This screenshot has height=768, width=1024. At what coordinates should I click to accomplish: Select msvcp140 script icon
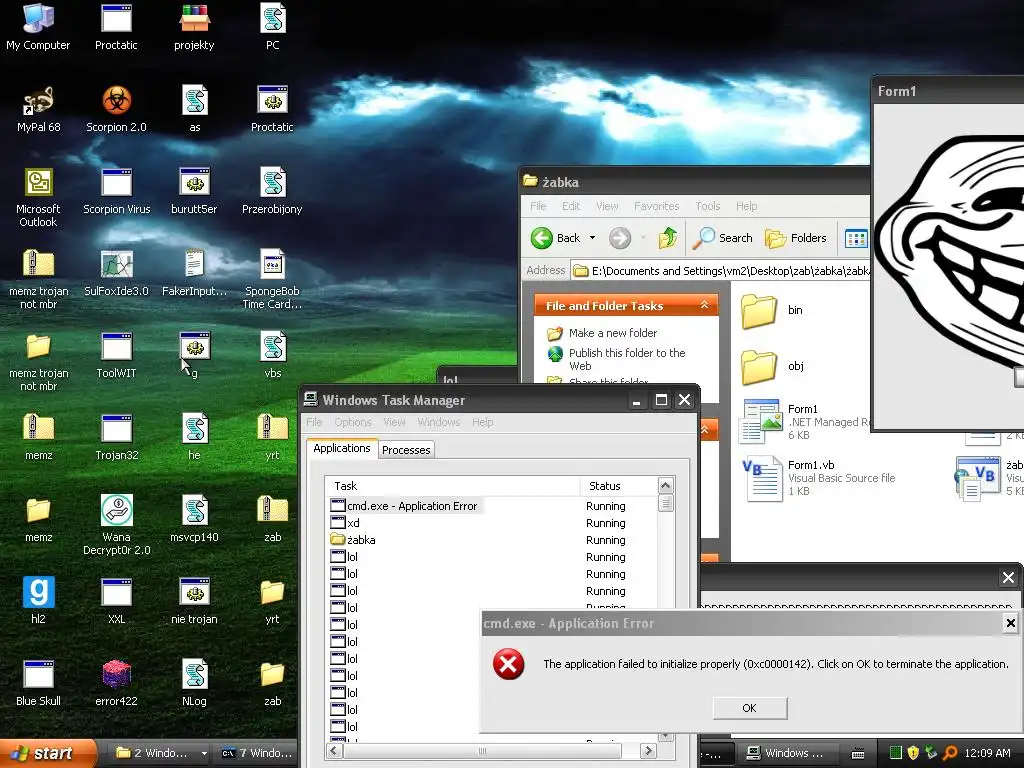pyautogui.click(x=194, y=519)
